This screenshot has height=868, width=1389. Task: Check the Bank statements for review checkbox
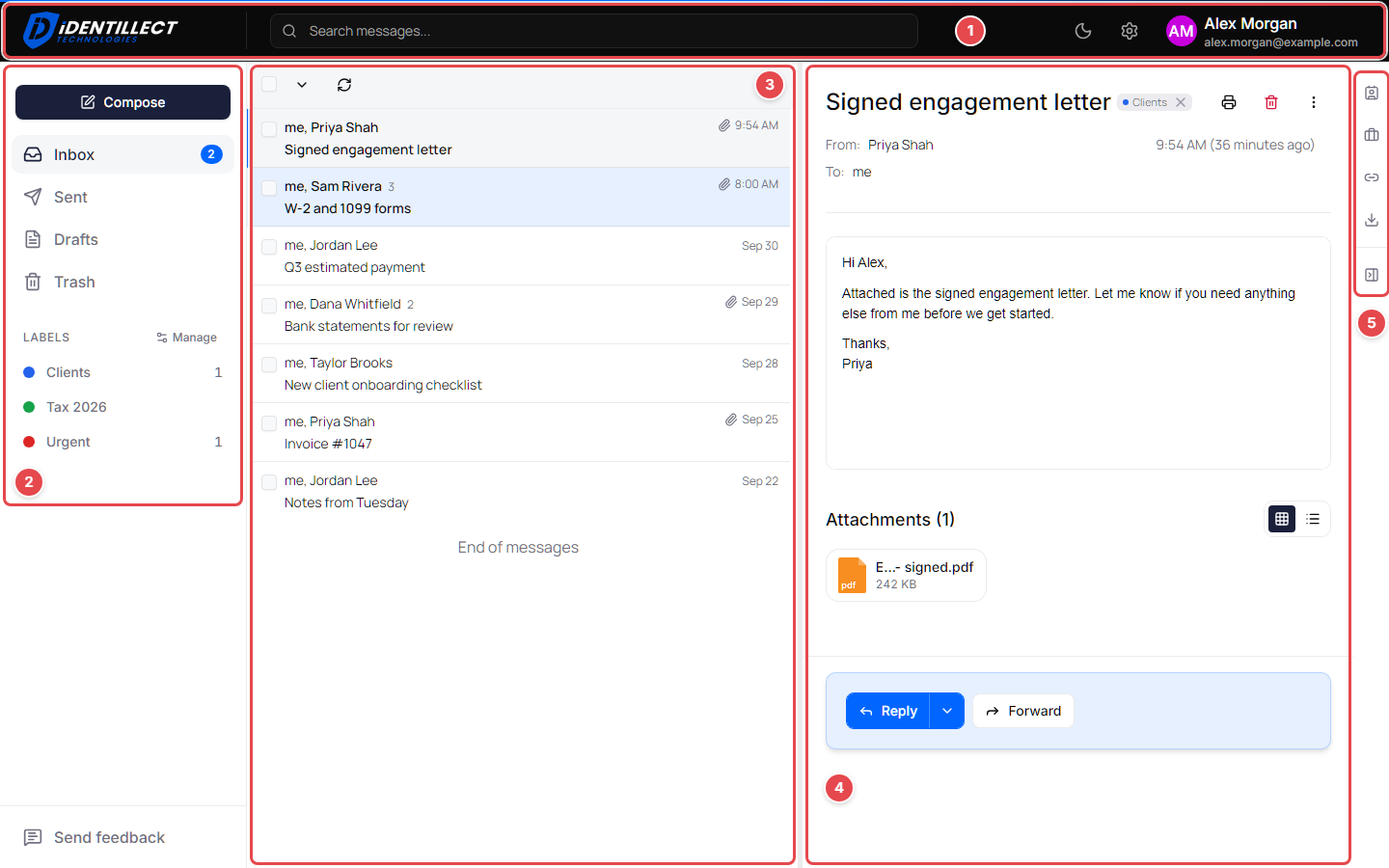269,305
